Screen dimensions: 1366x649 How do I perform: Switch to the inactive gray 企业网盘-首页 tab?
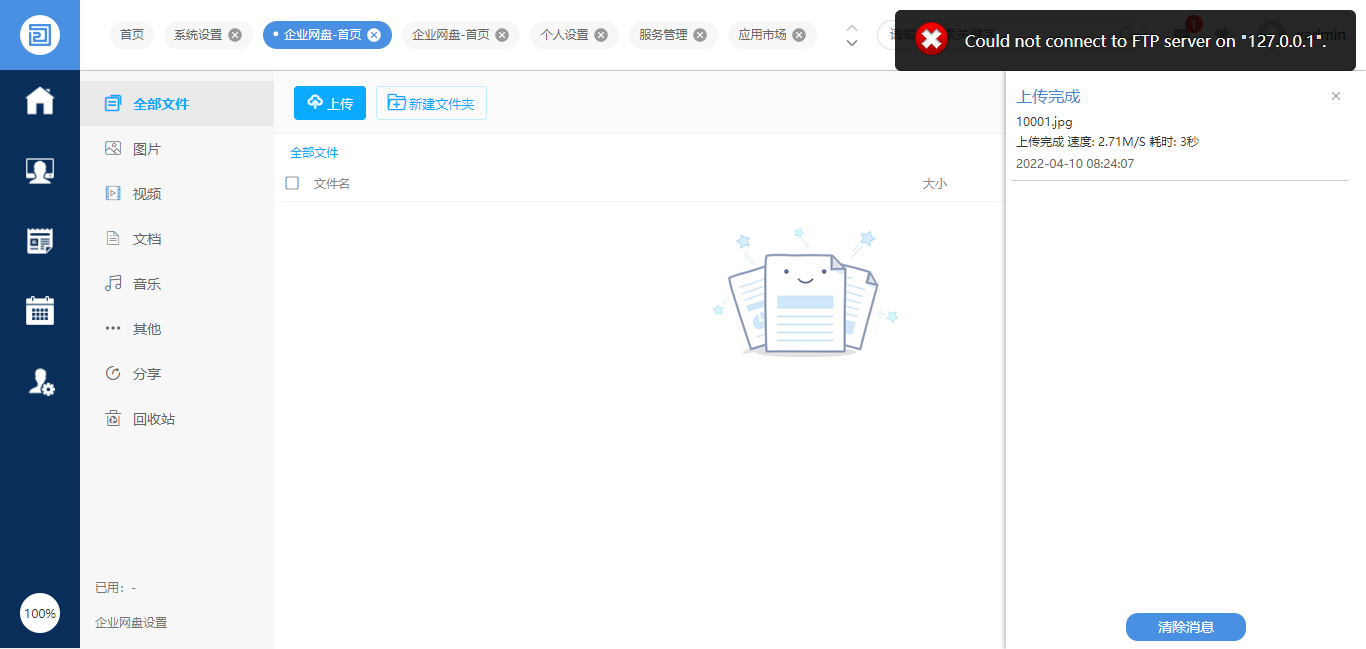(x=451, y=35)
